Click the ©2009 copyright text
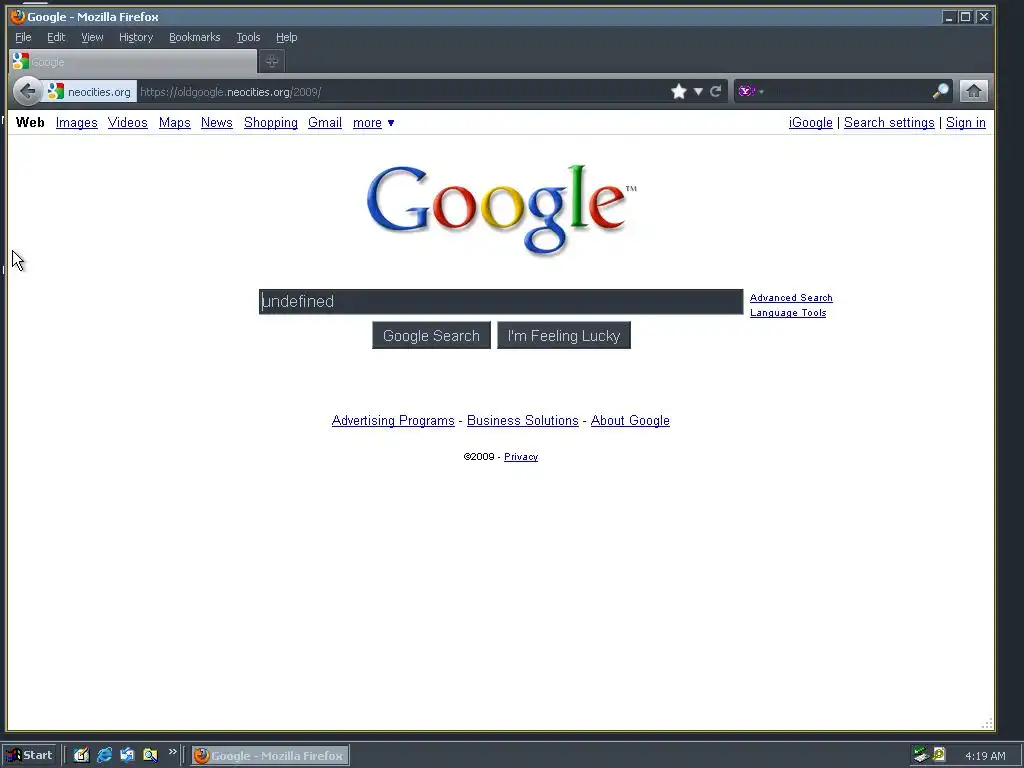Screen dimensions: 1024x768 coord(479,456)
